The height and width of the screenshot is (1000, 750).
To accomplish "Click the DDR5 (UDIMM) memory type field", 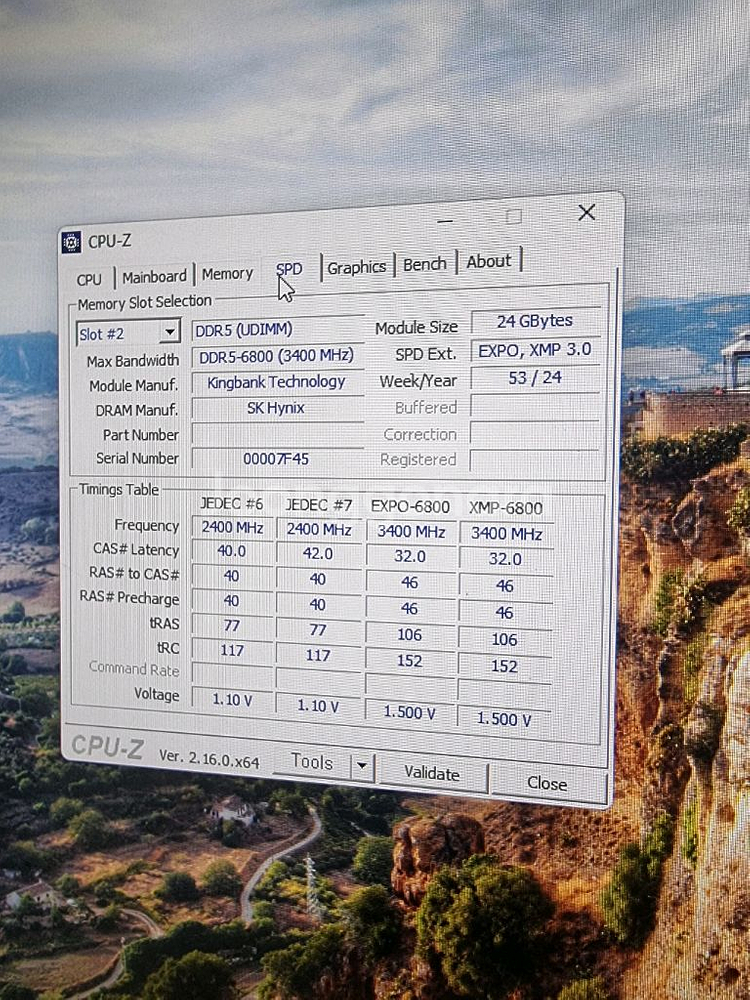I will coord(277,330).
